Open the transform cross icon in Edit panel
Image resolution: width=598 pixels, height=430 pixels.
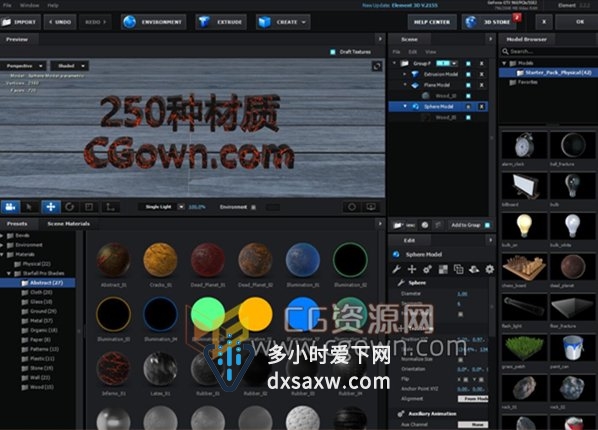pyautogui.click(x=412, y=269)
